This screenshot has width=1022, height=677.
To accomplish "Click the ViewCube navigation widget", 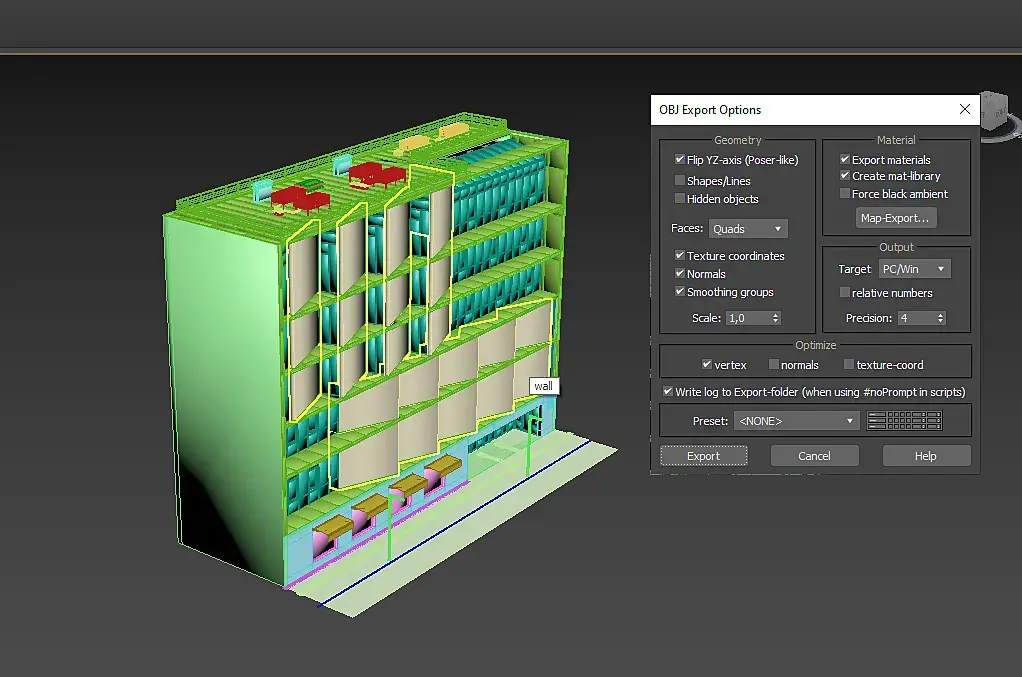I will coord(997,112).
